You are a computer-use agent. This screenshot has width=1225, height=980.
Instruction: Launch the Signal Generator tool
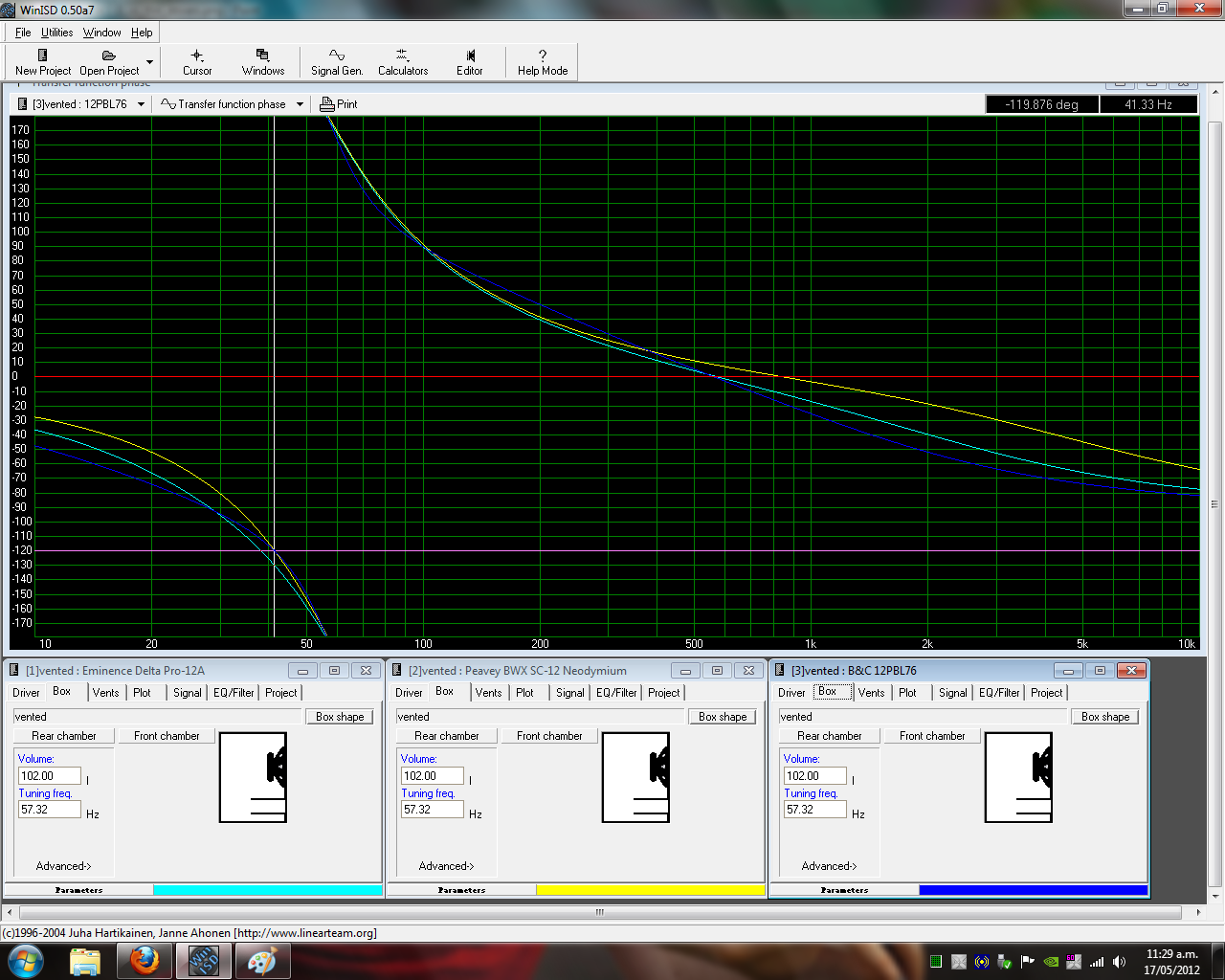pyautogui.click(x=337, y=61)
